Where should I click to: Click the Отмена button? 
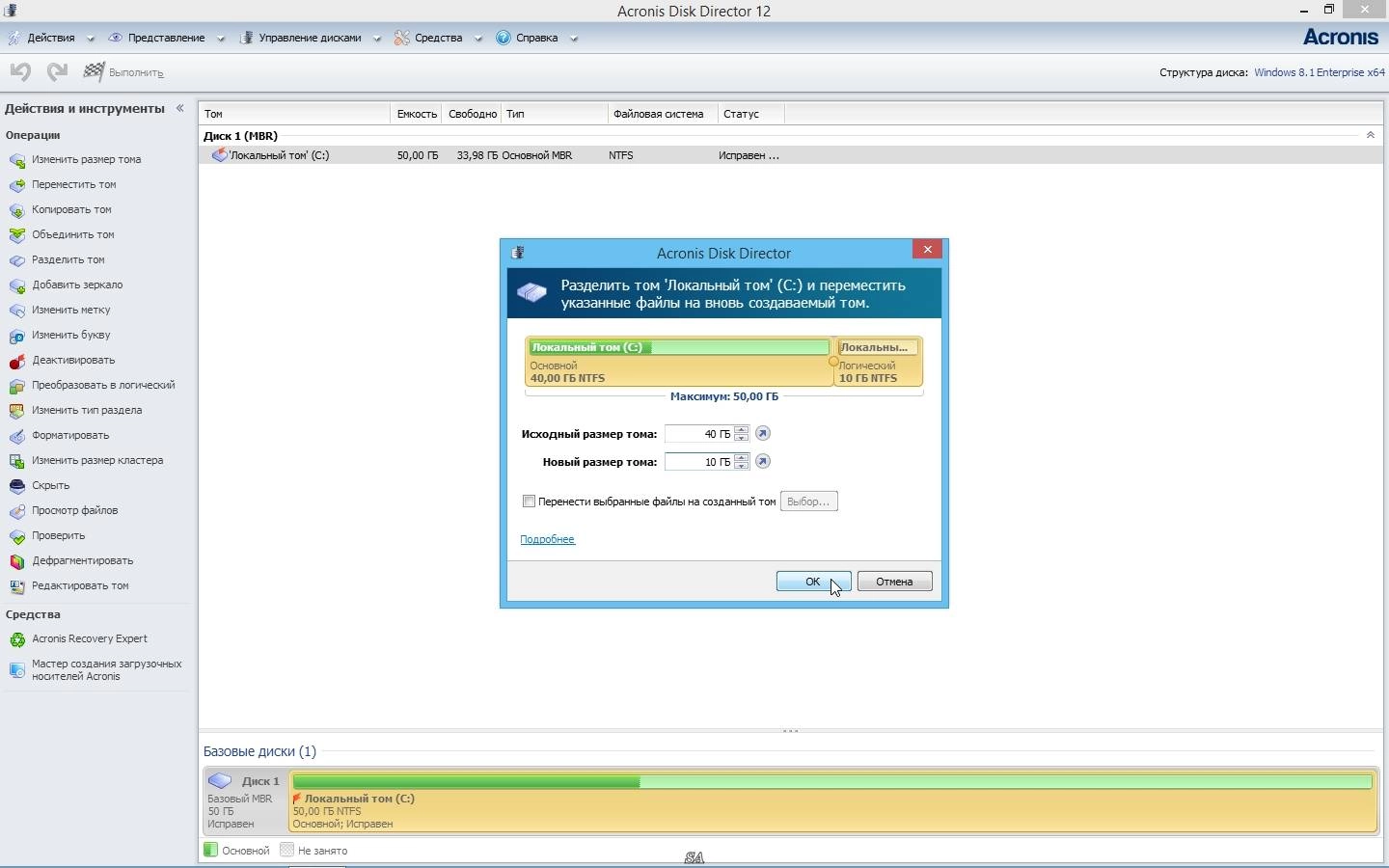click(894, 582)
